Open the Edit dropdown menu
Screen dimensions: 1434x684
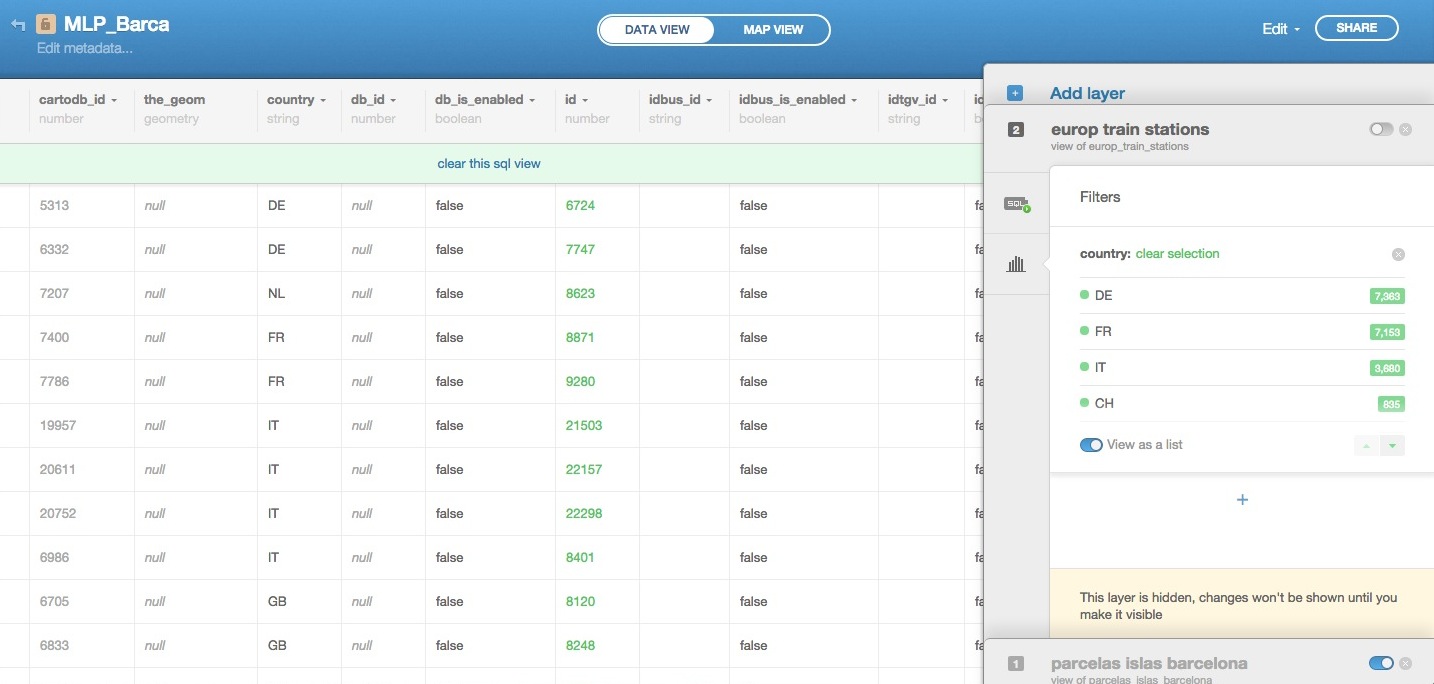[x=1280, y=29]
